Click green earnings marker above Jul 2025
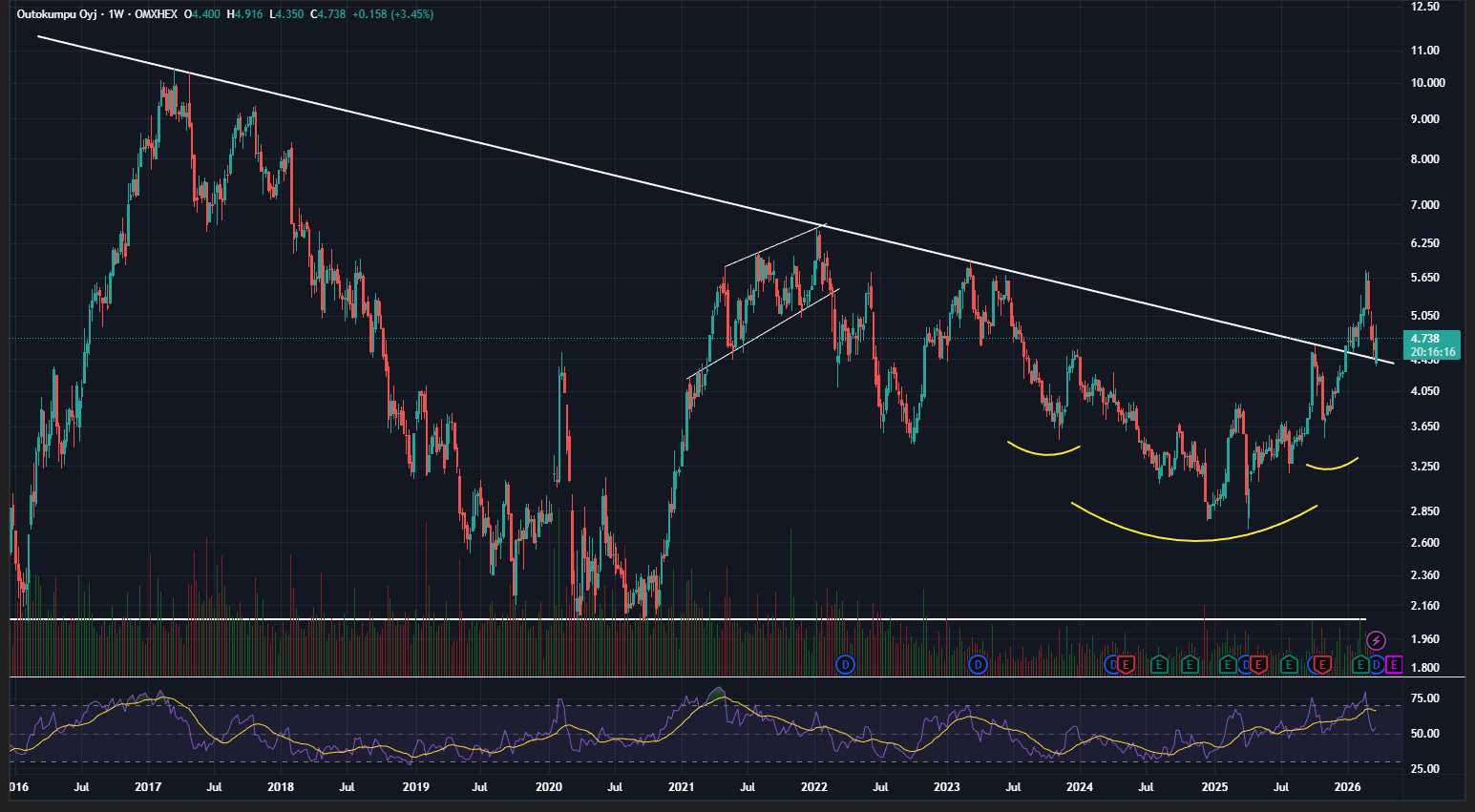The width and height of the screenshot is (1475, 812). pos(1289,664)
